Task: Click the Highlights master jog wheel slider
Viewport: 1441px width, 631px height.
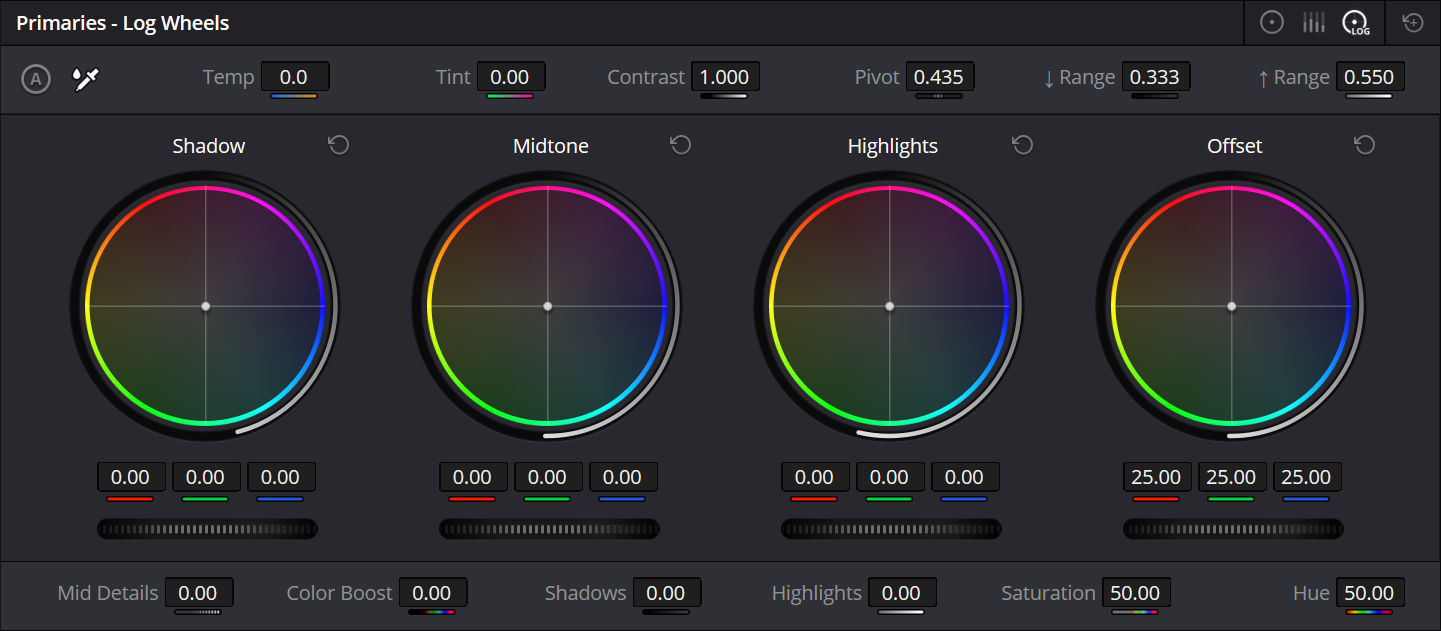Action: tap(891, 528)
